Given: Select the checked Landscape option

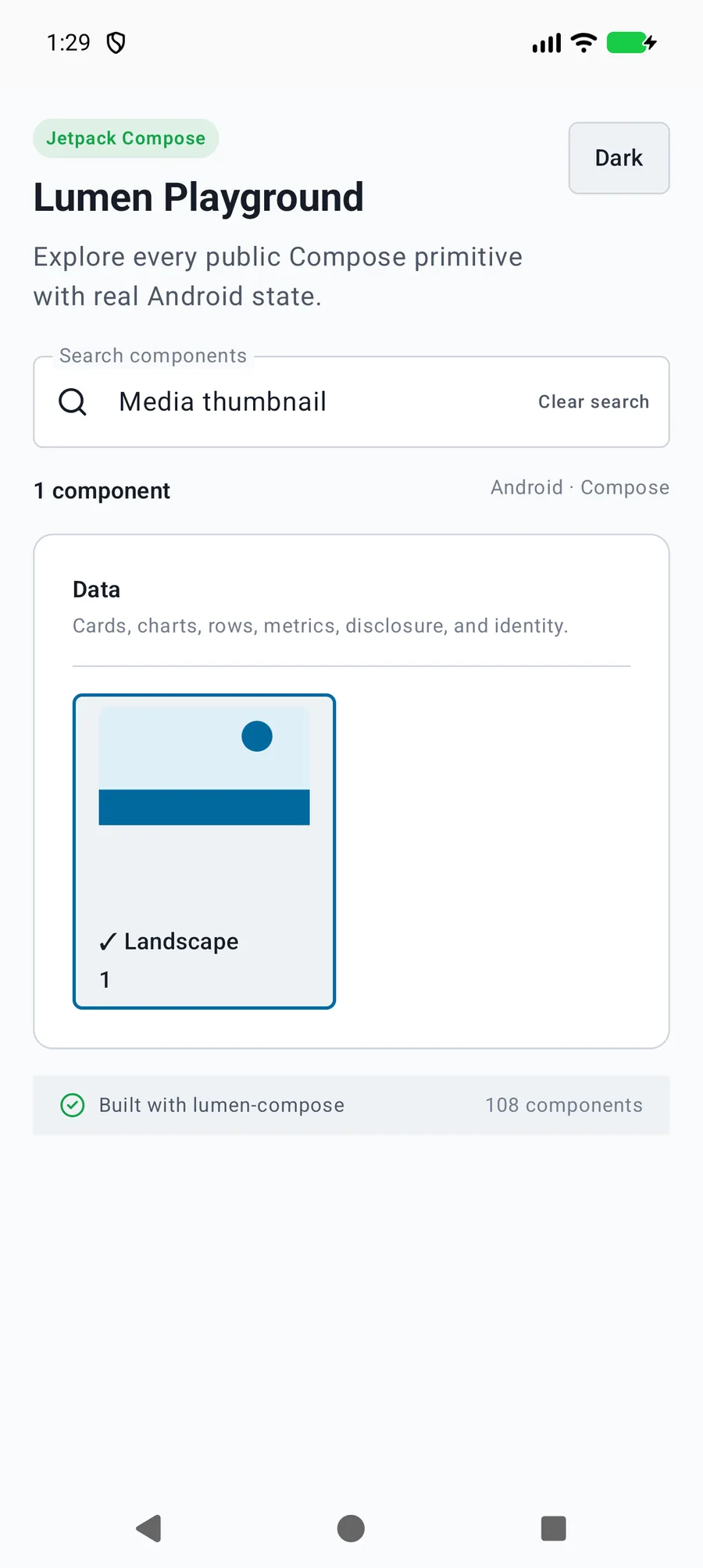Looking at the screenshot, I should click(204, 851).
